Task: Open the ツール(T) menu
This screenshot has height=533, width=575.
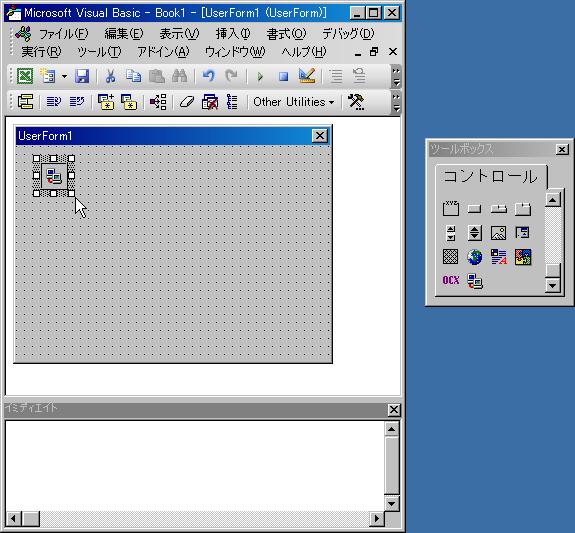Action: [x=99, y=52]
